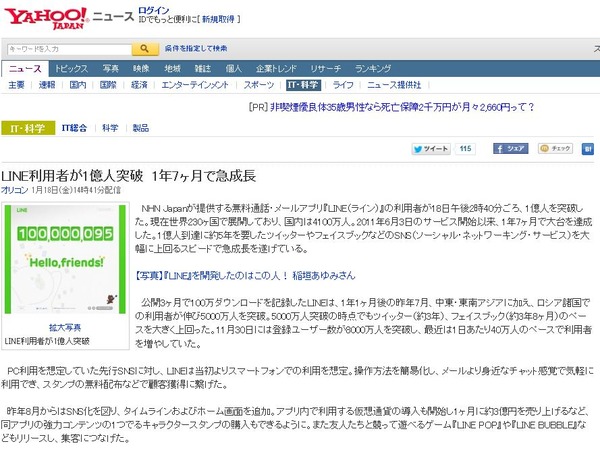The image size is (600, 452).
Task: Select the 国際 category
Action: [x=108, y=85]
